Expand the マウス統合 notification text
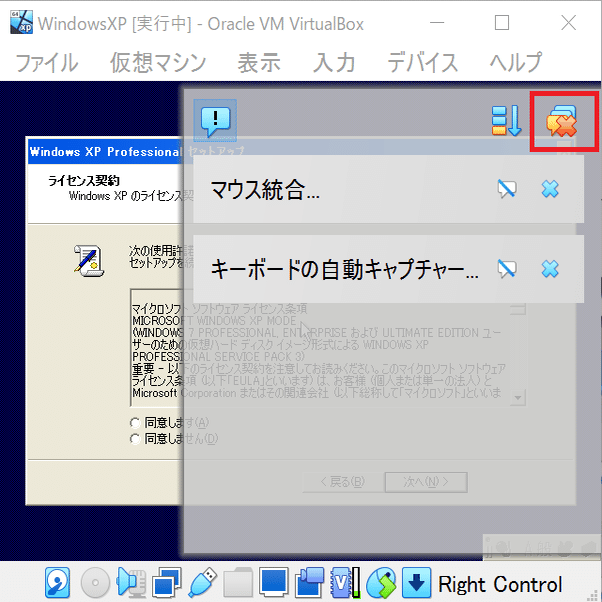The image size is (602, 602). [265, 190]
